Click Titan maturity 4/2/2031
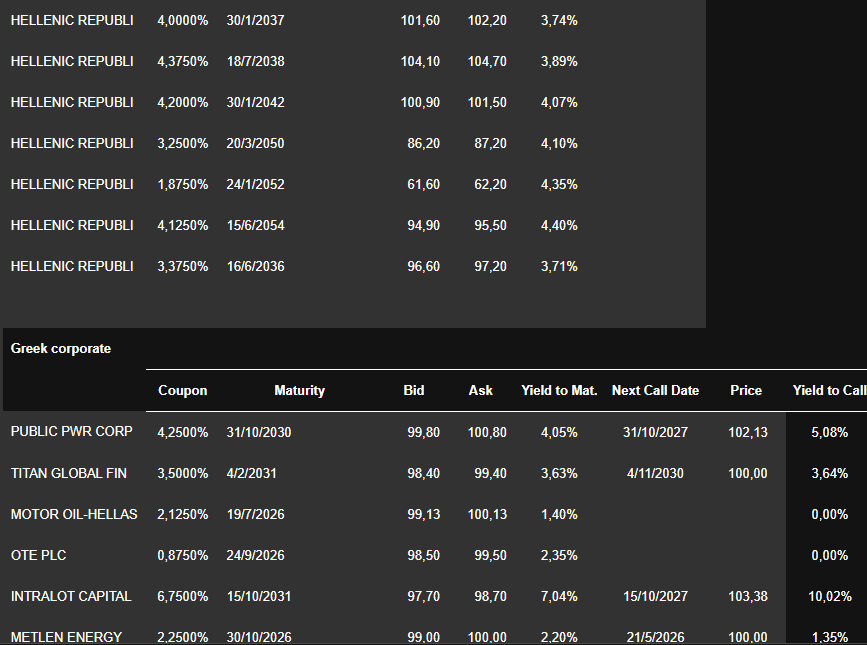Viewport: 867px width, 645px height. [251, 474]
